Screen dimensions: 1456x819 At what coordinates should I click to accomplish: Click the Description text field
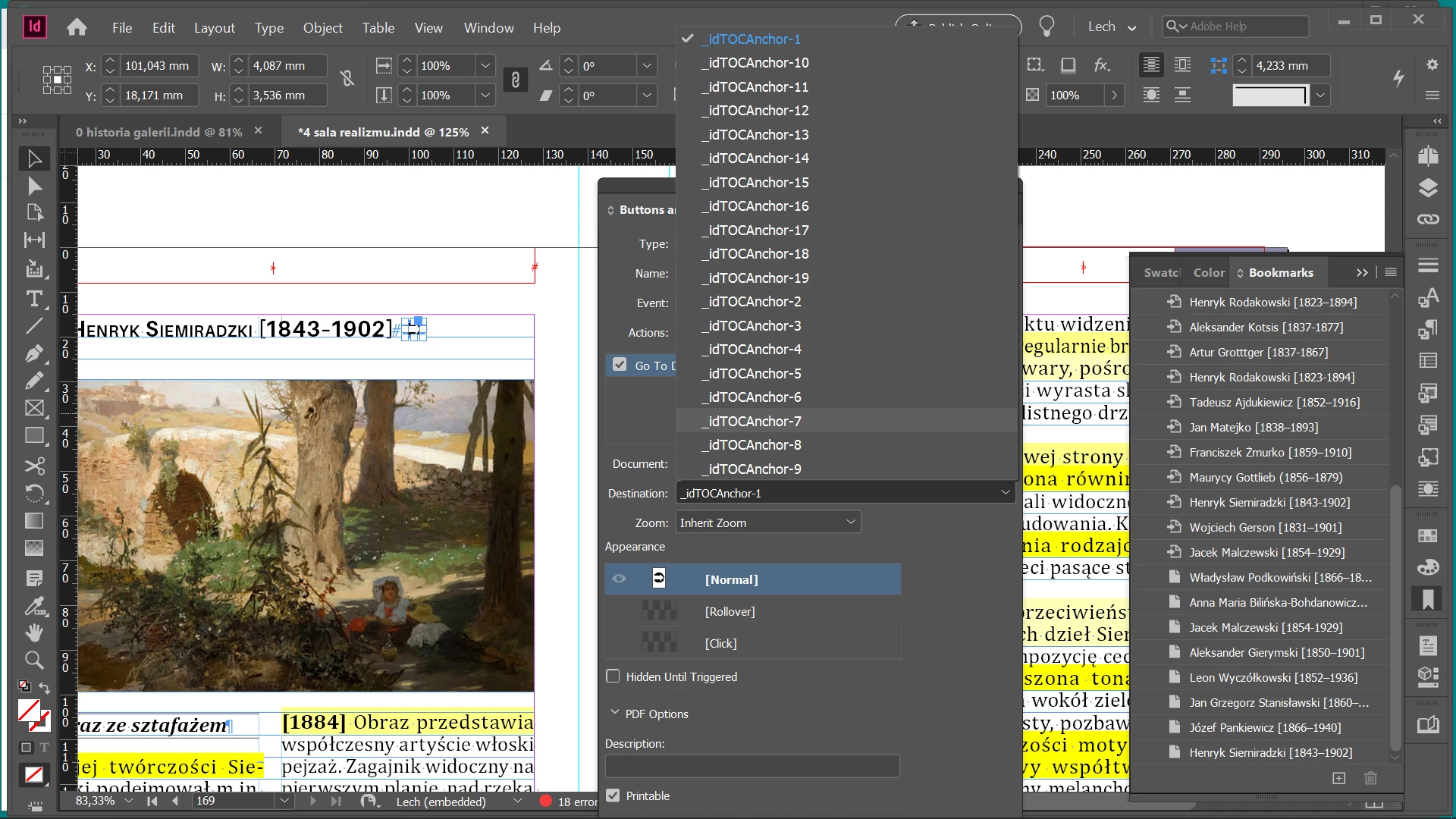752,766
